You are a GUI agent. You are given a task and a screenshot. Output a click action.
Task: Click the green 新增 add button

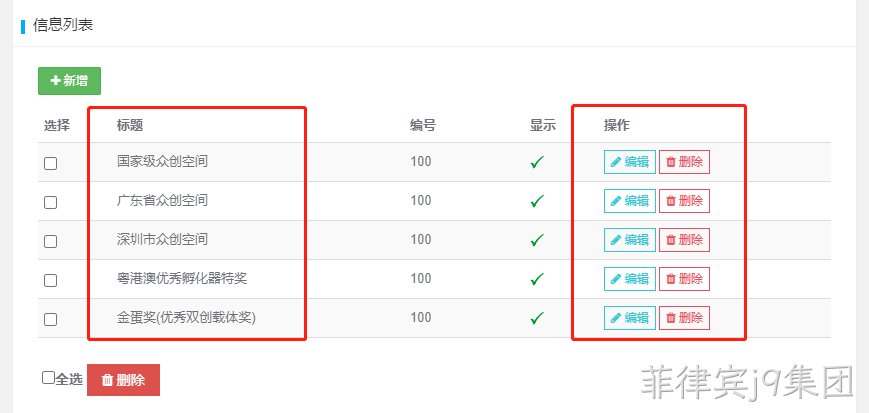69,81
